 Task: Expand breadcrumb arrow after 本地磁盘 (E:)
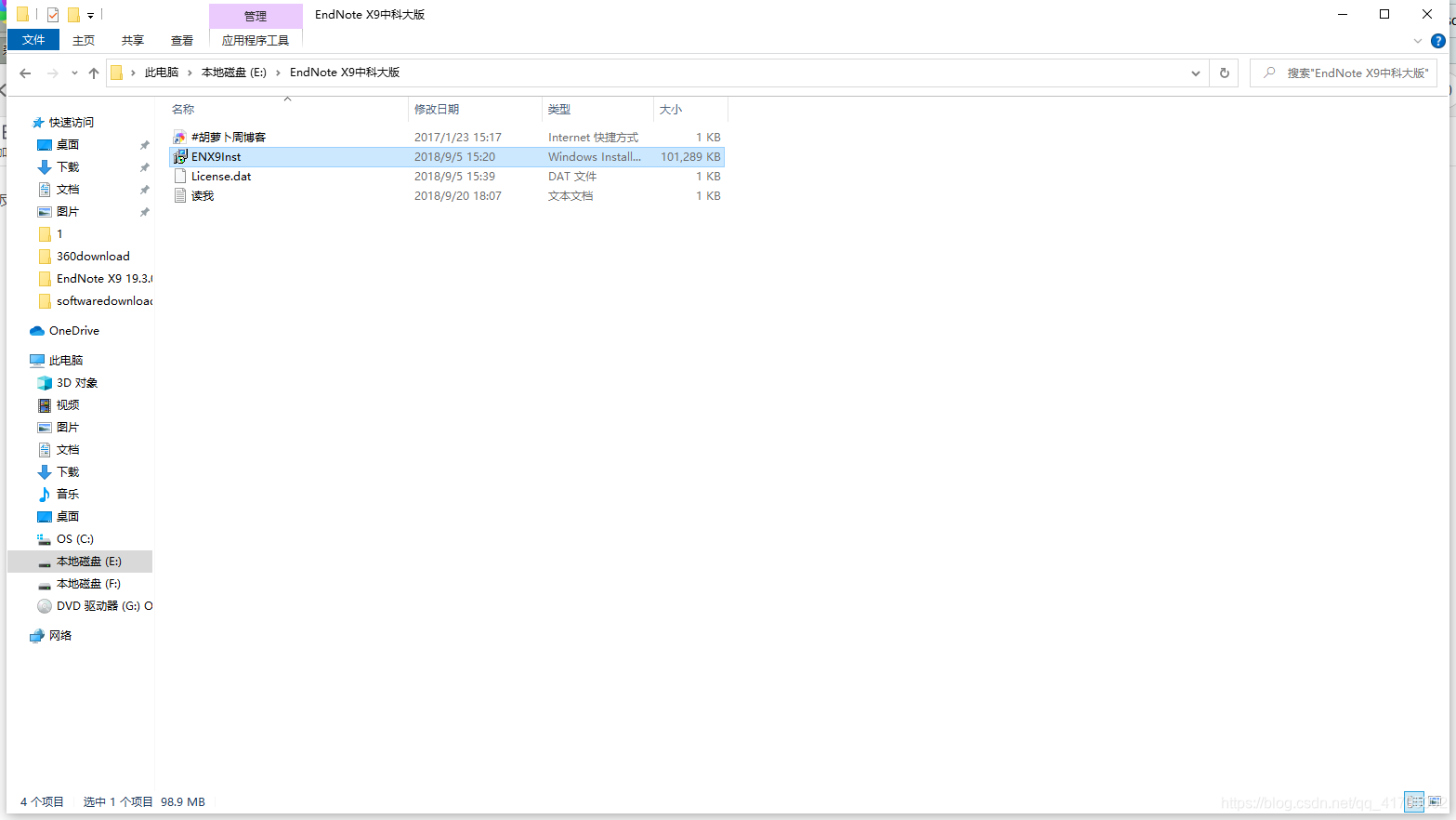coord(278,73)
